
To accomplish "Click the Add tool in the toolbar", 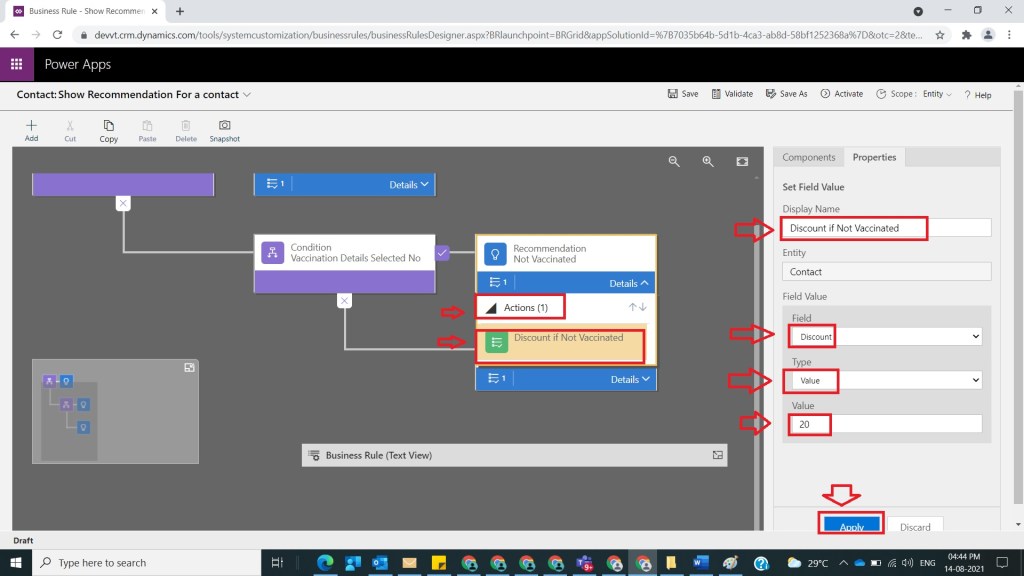I will 31,130.
